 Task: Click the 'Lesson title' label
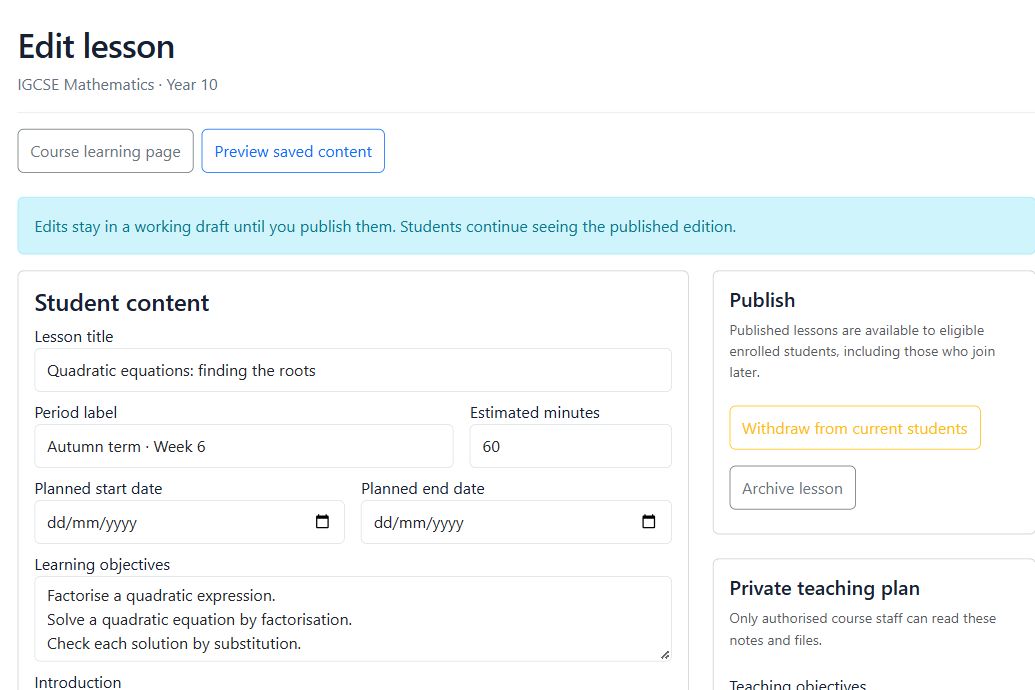[x=74, y=337]
